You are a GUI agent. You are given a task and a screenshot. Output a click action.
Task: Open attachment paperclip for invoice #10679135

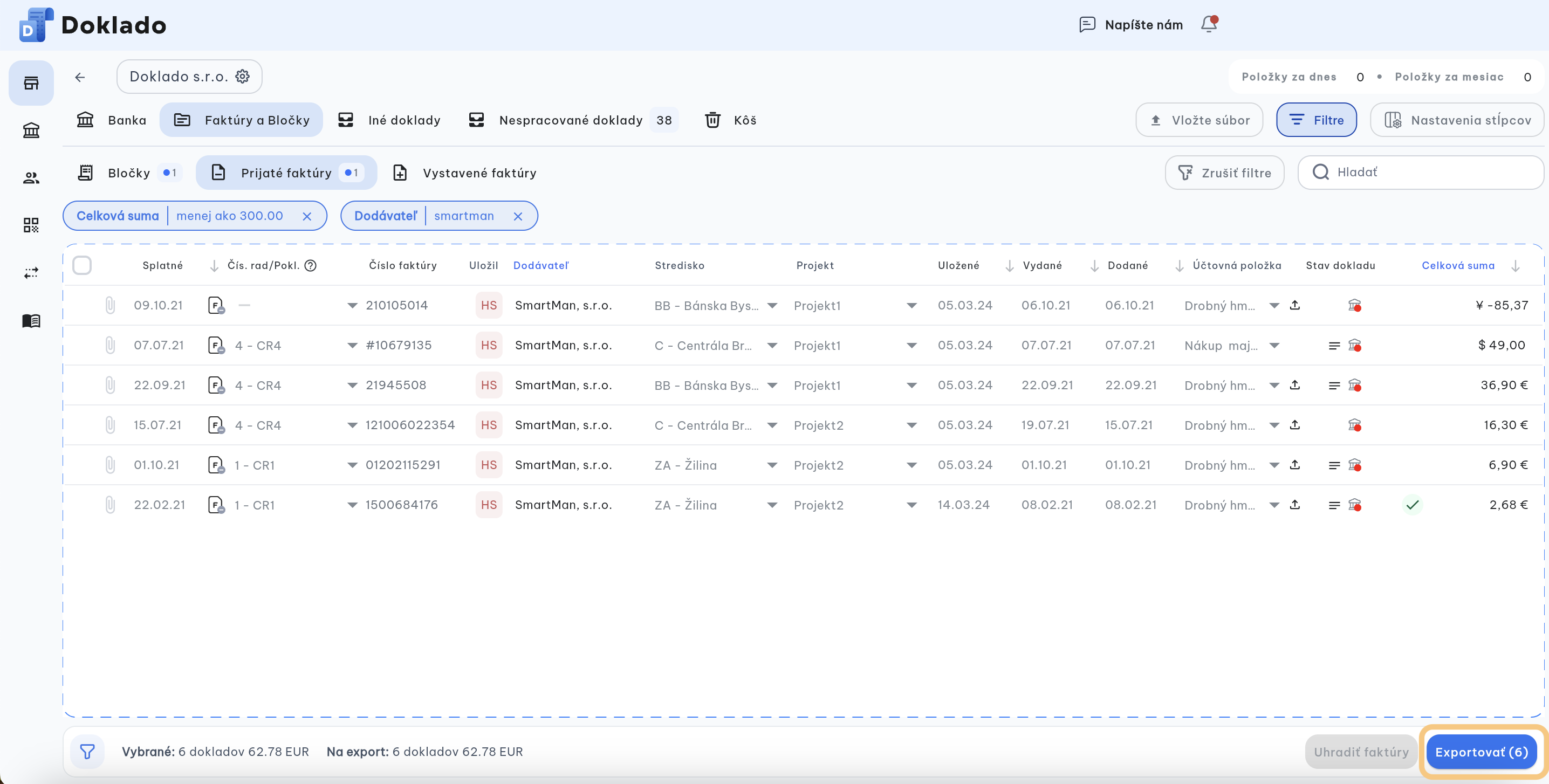coord(110,345)
